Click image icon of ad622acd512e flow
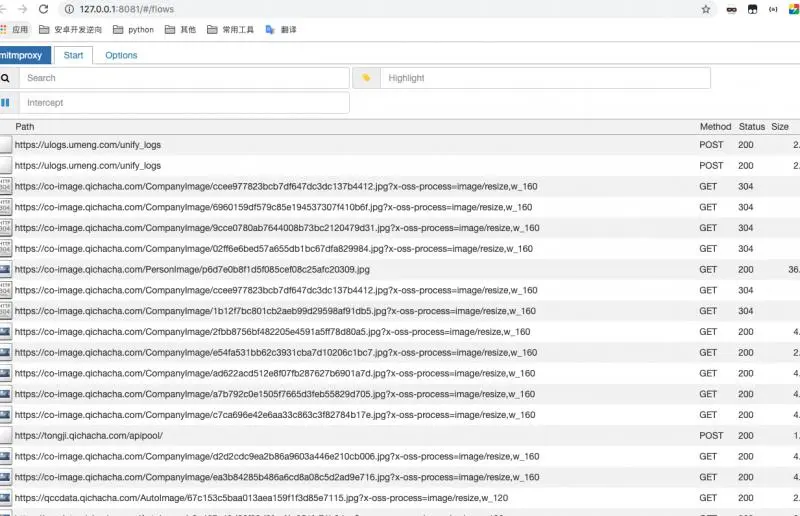The image size is (800, 516). click(5, 373)
